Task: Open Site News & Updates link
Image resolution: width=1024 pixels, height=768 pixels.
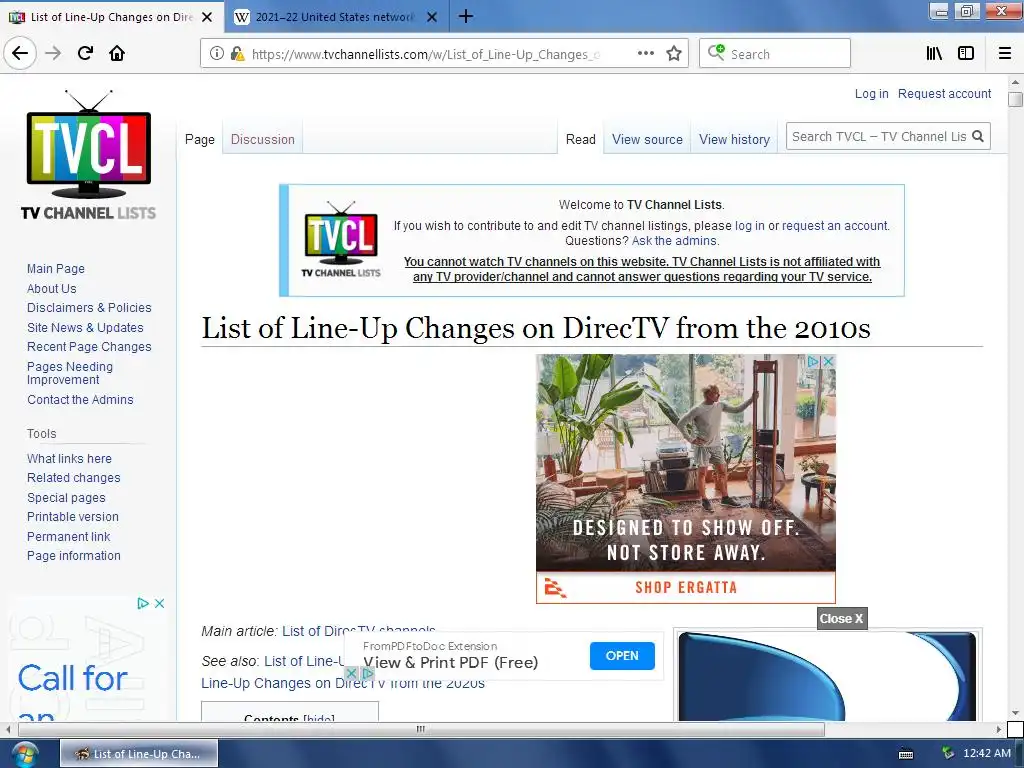Action: [85, 327]
